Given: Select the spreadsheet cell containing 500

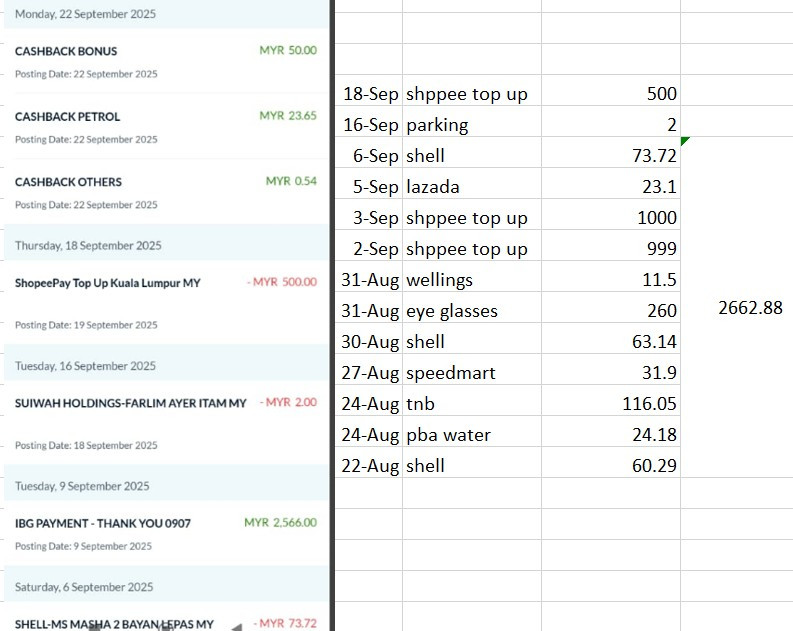Looking at the screenshot, I should [611, 91].
